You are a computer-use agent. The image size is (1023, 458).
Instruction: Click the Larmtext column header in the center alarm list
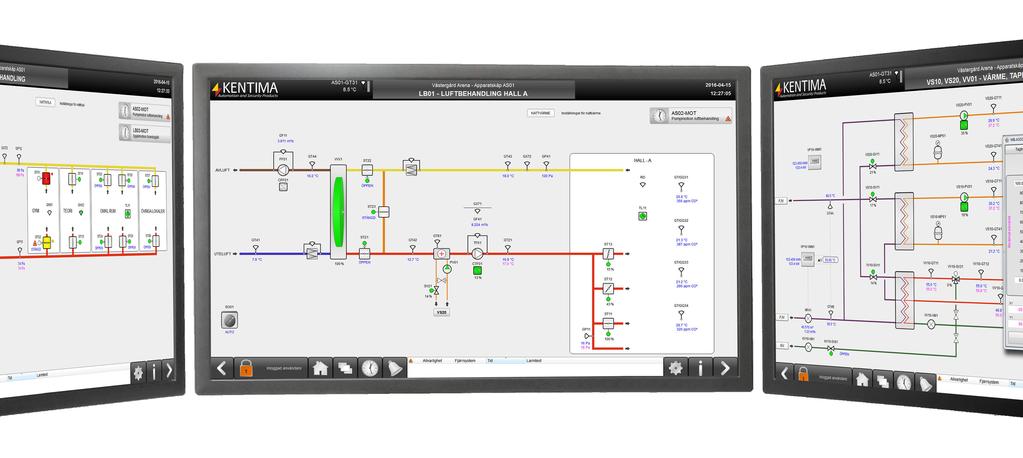534,360
